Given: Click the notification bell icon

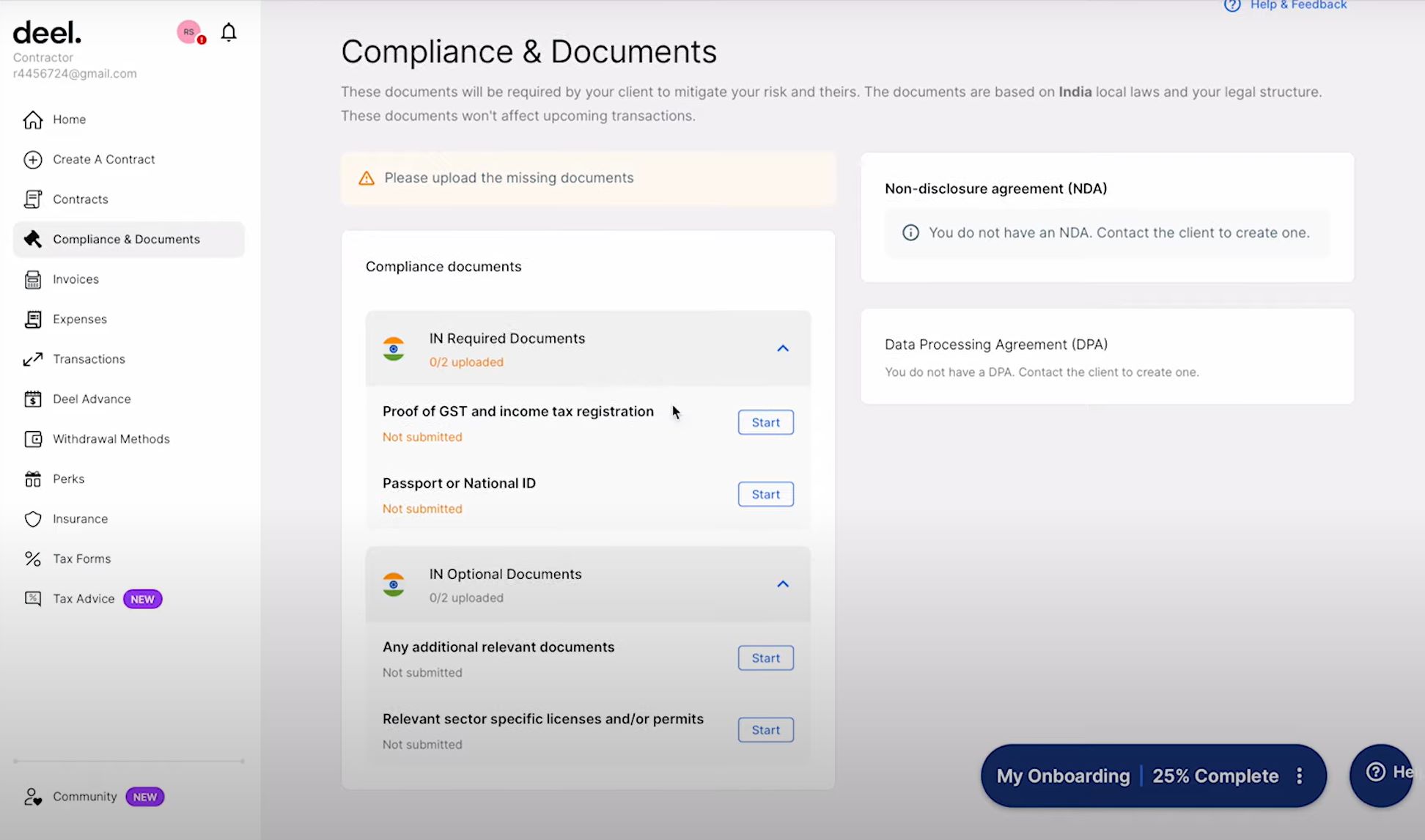Looking at the screenshot, I should (x=229, y=32).
